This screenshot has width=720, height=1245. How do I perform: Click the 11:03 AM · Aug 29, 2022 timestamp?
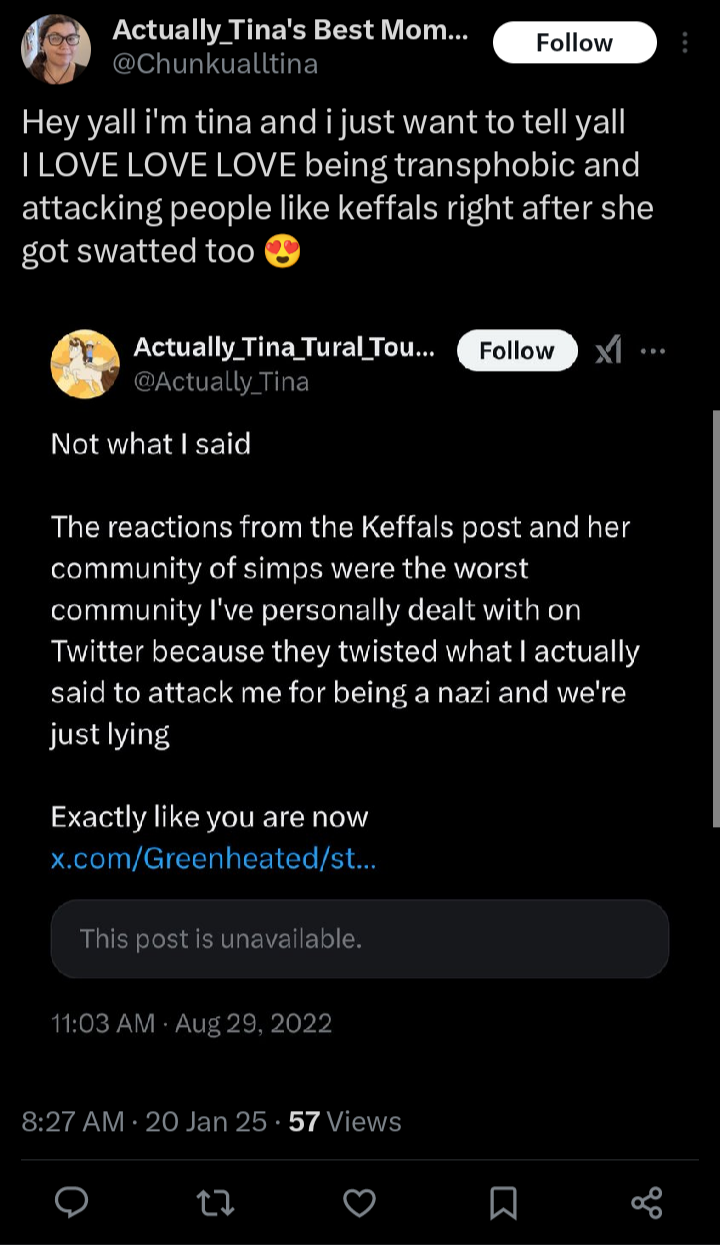click(x=191, y=1023)
